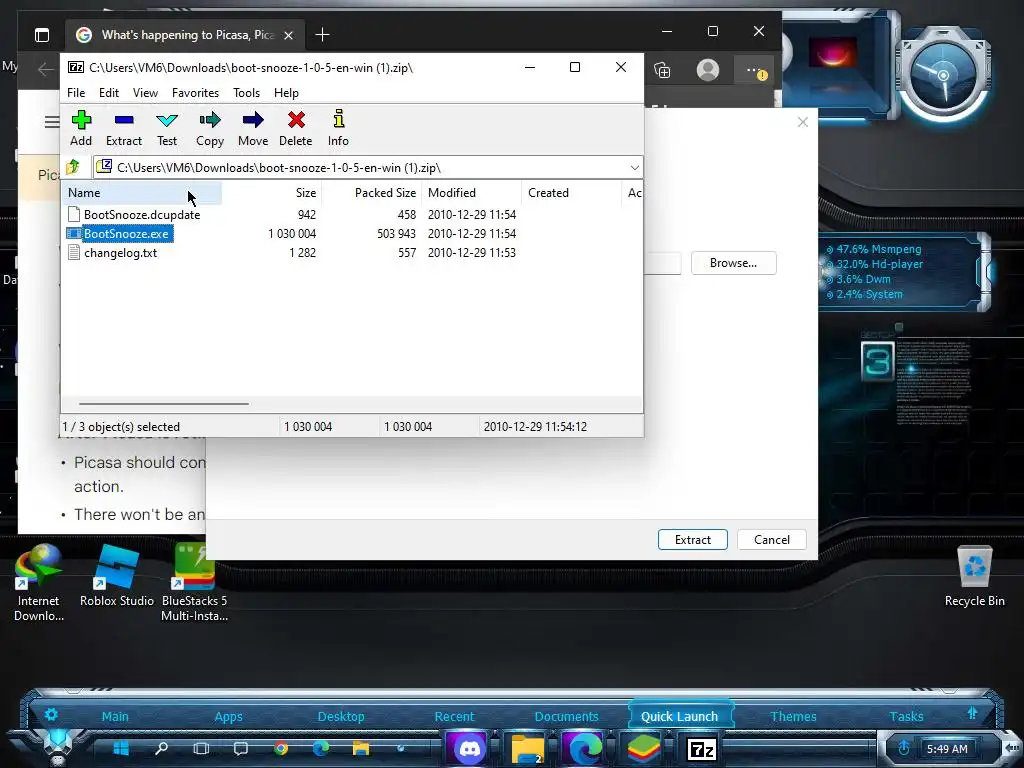Open the Help menu
Screen dimensions: 1024x768
(x=286, y=93)
